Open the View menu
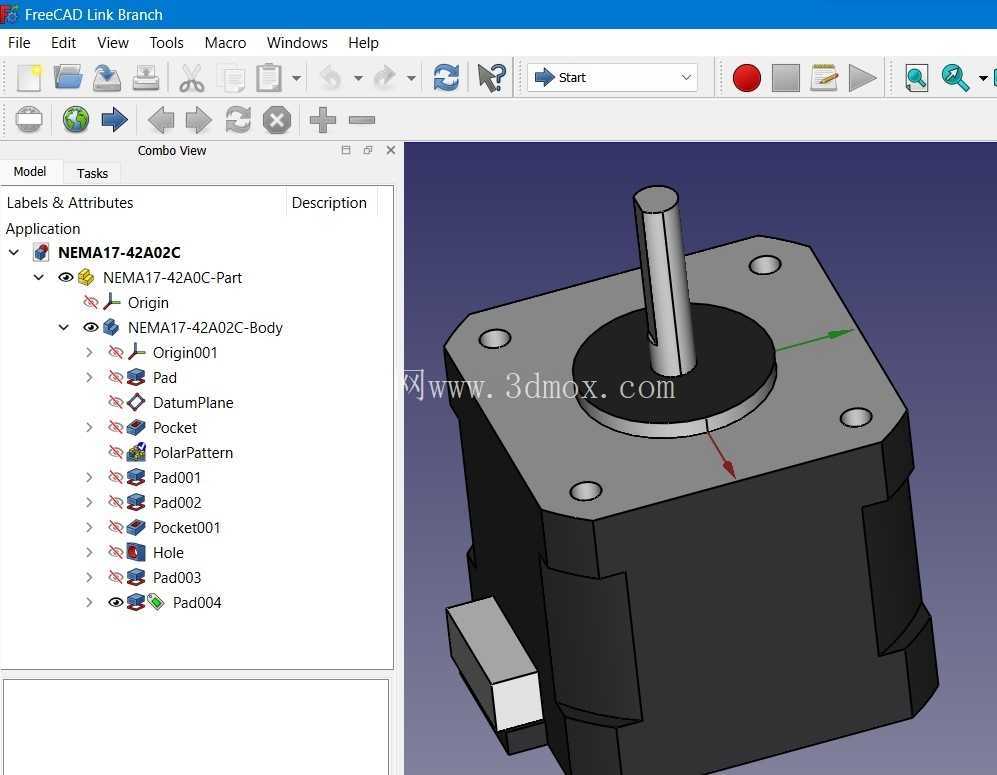Viewport: 997px width, 775px height. [113, 43]
